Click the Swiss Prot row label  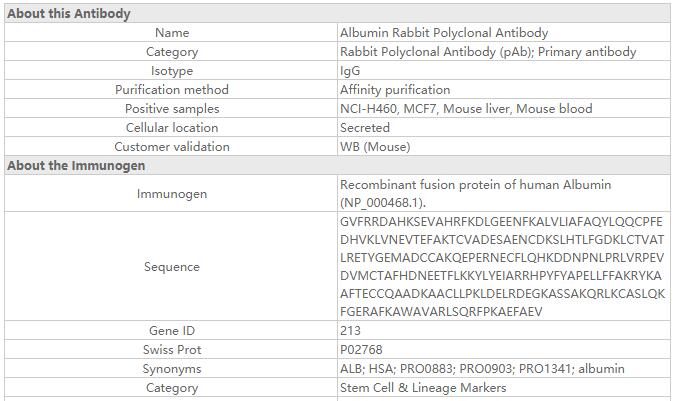point(172,350)
